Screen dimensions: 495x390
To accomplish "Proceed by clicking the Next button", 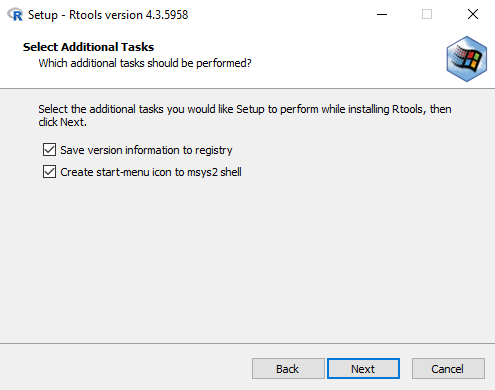I will click(x=363, y=369).
